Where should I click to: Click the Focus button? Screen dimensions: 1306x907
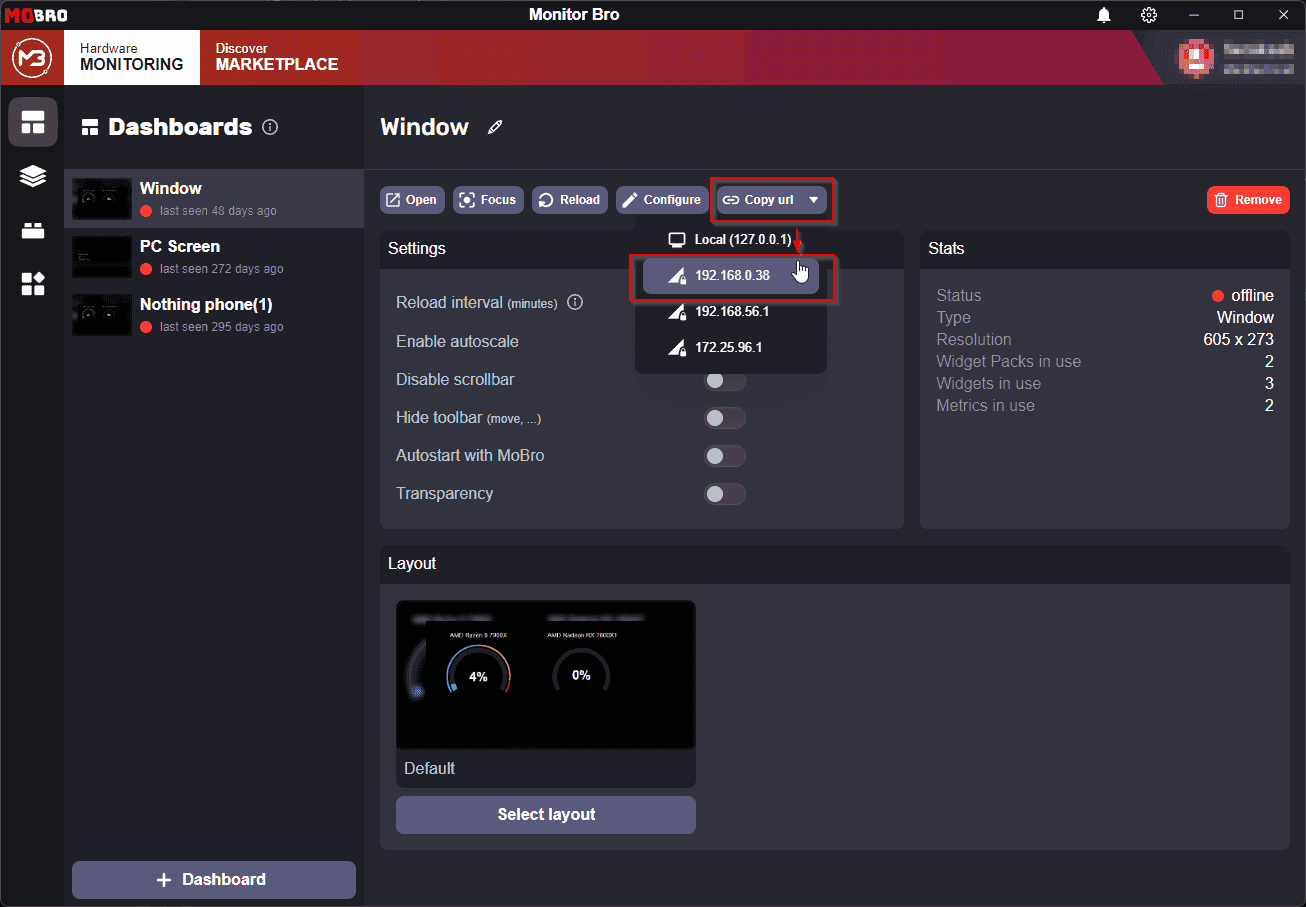click(488, 200)
